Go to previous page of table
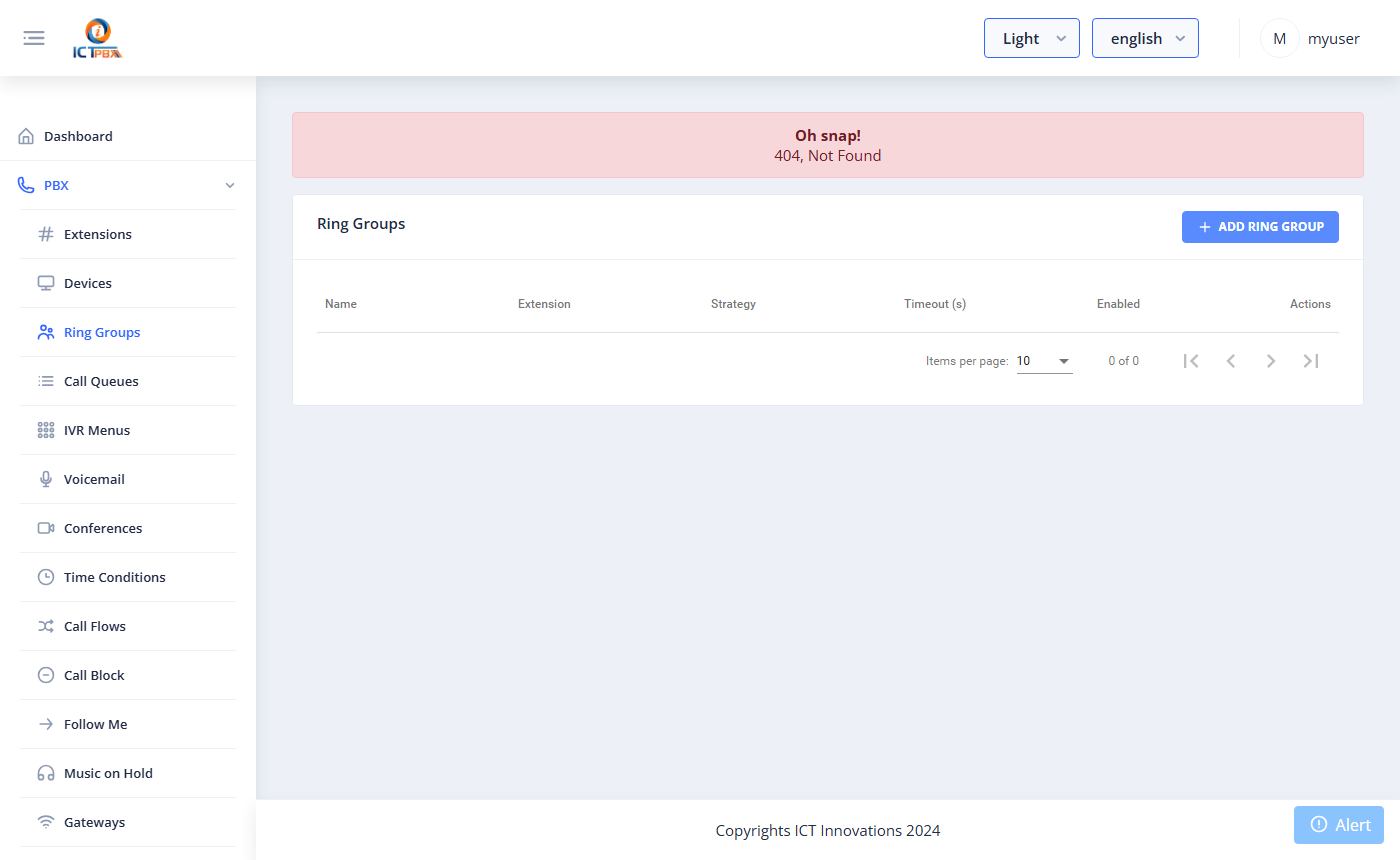The image size is (1400, 860). pos(1231,361)
